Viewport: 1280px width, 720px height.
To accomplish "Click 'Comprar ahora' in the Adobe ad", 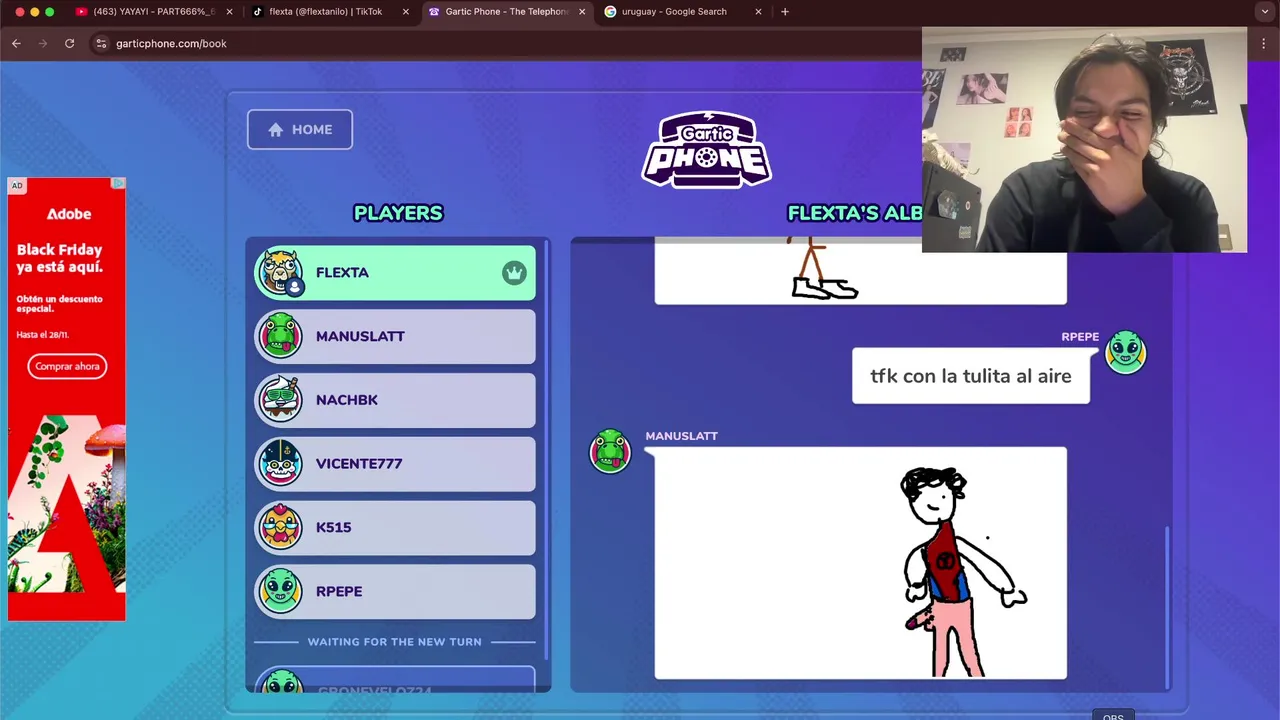I will pyautogui.click(x=67, y=366).
